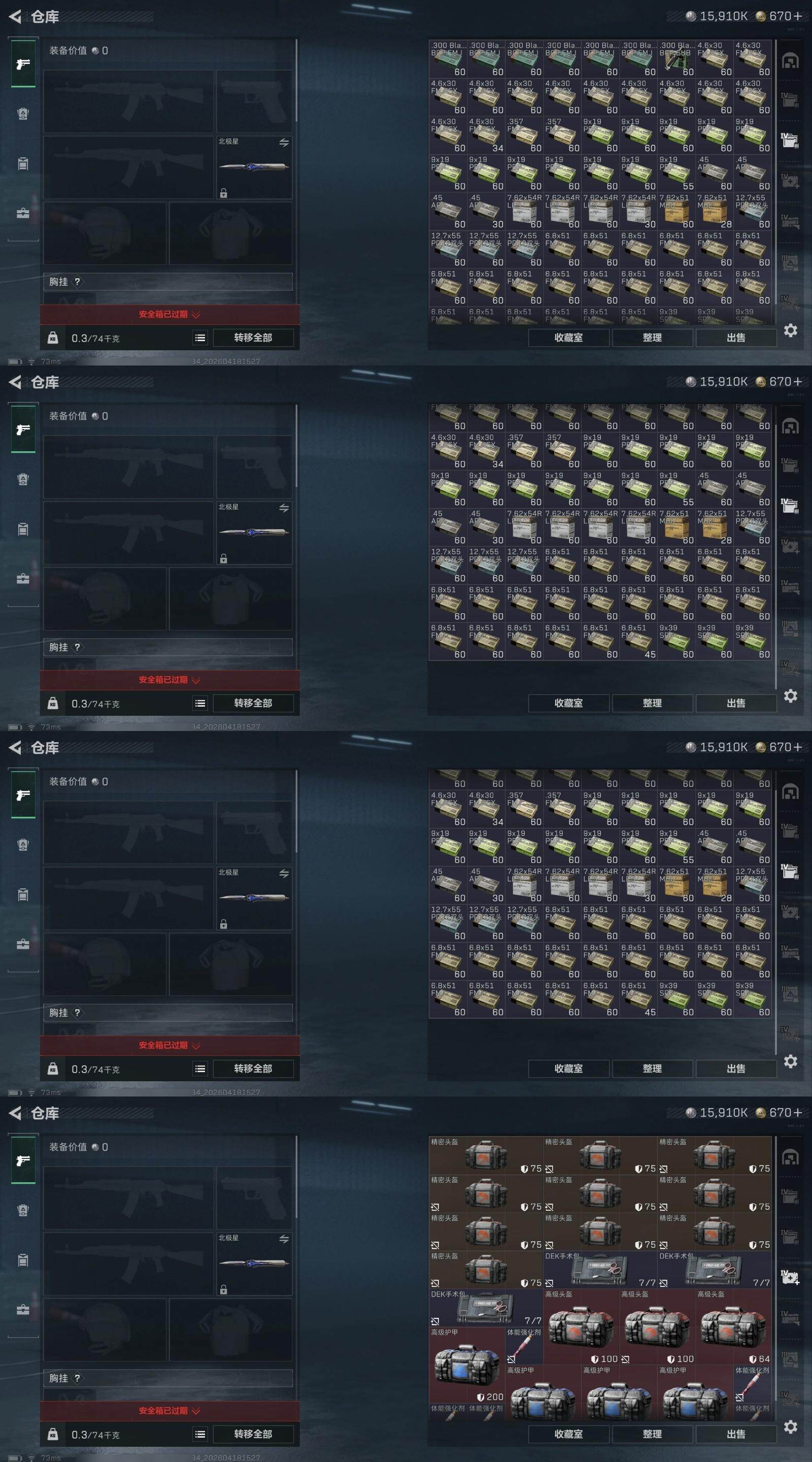Image resolution: width=812 pixels, height=1462 pixels.
Task: Select weapons pistol tab on .300 Blackout screen
Action: click(x=23, y=64)
